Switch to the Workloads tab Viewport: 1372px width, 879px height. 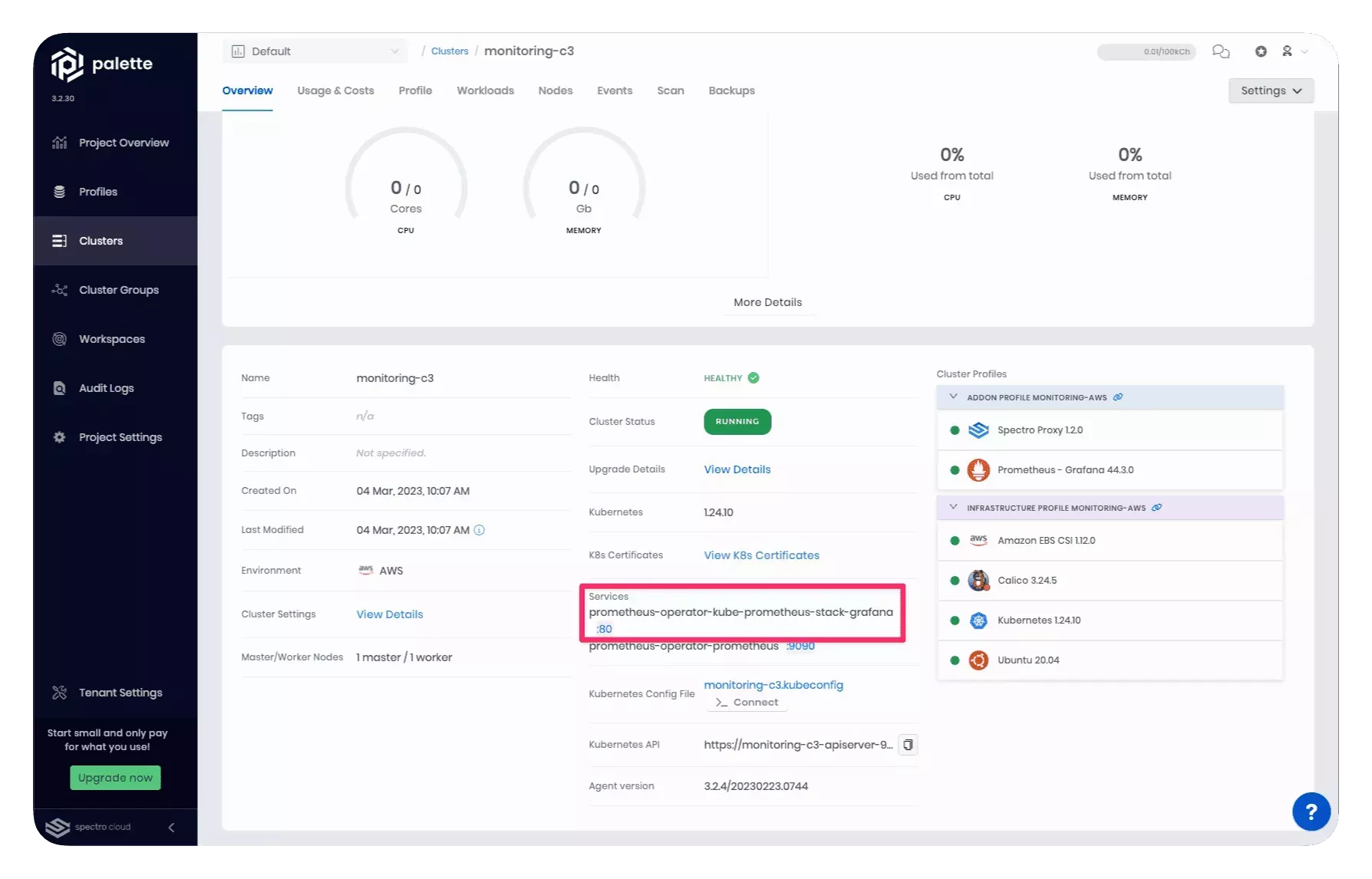tap(485, 91)
